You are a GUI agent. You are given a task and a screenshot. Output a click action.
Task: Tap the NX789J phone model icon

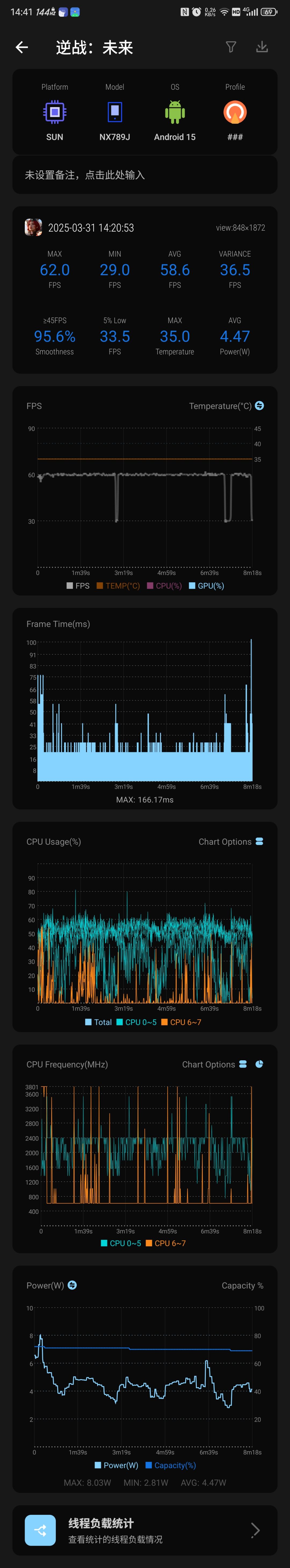point(115,112)
